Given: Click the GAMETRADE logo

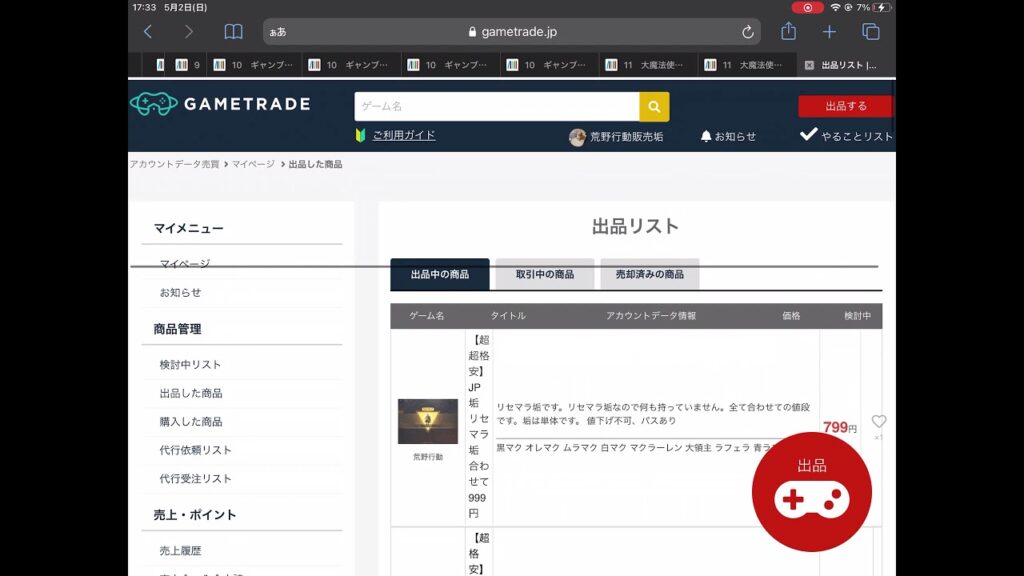Looking at the screenshot, I should click(220, 104).
